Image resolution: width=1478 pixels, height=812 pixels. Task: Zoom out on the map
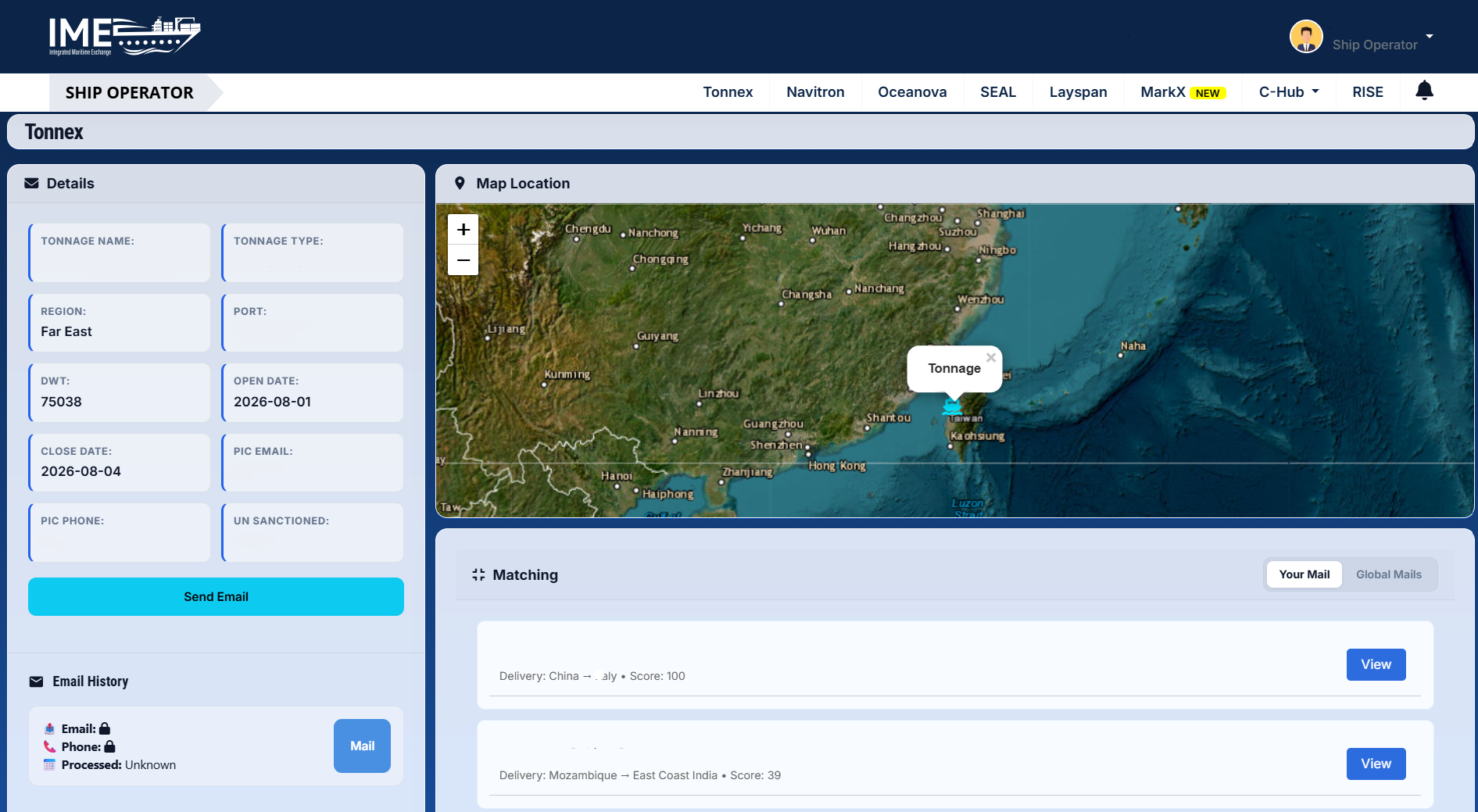[x=463, y=260]
